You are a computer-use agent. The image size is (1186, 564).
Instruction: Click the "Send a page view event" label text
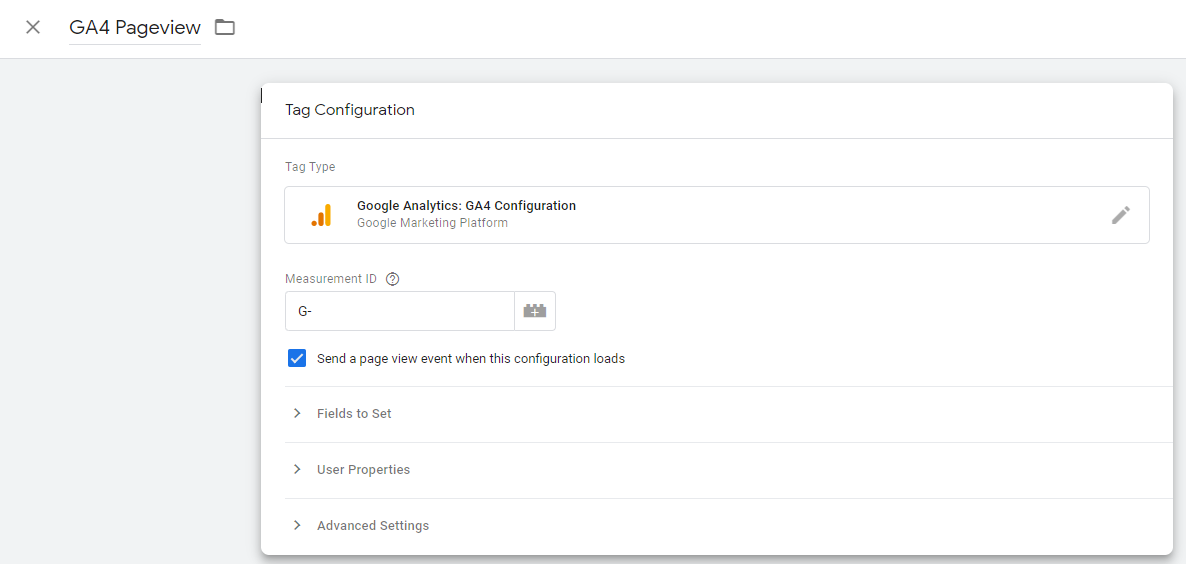coord(470,358)
